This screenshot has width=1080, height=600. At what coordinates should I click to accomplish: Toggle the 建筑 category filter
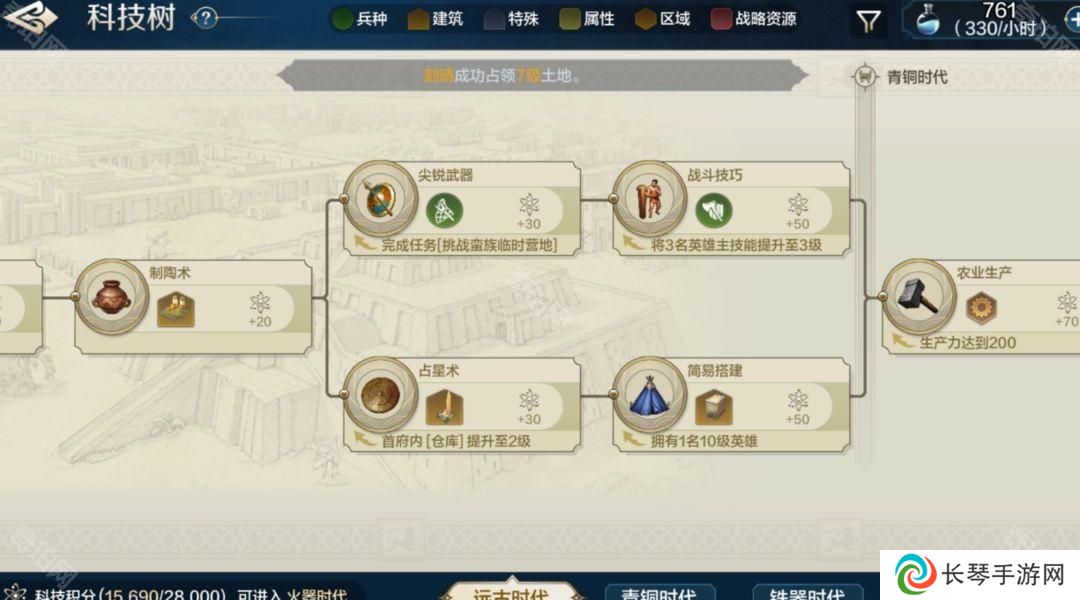[435, 19]
